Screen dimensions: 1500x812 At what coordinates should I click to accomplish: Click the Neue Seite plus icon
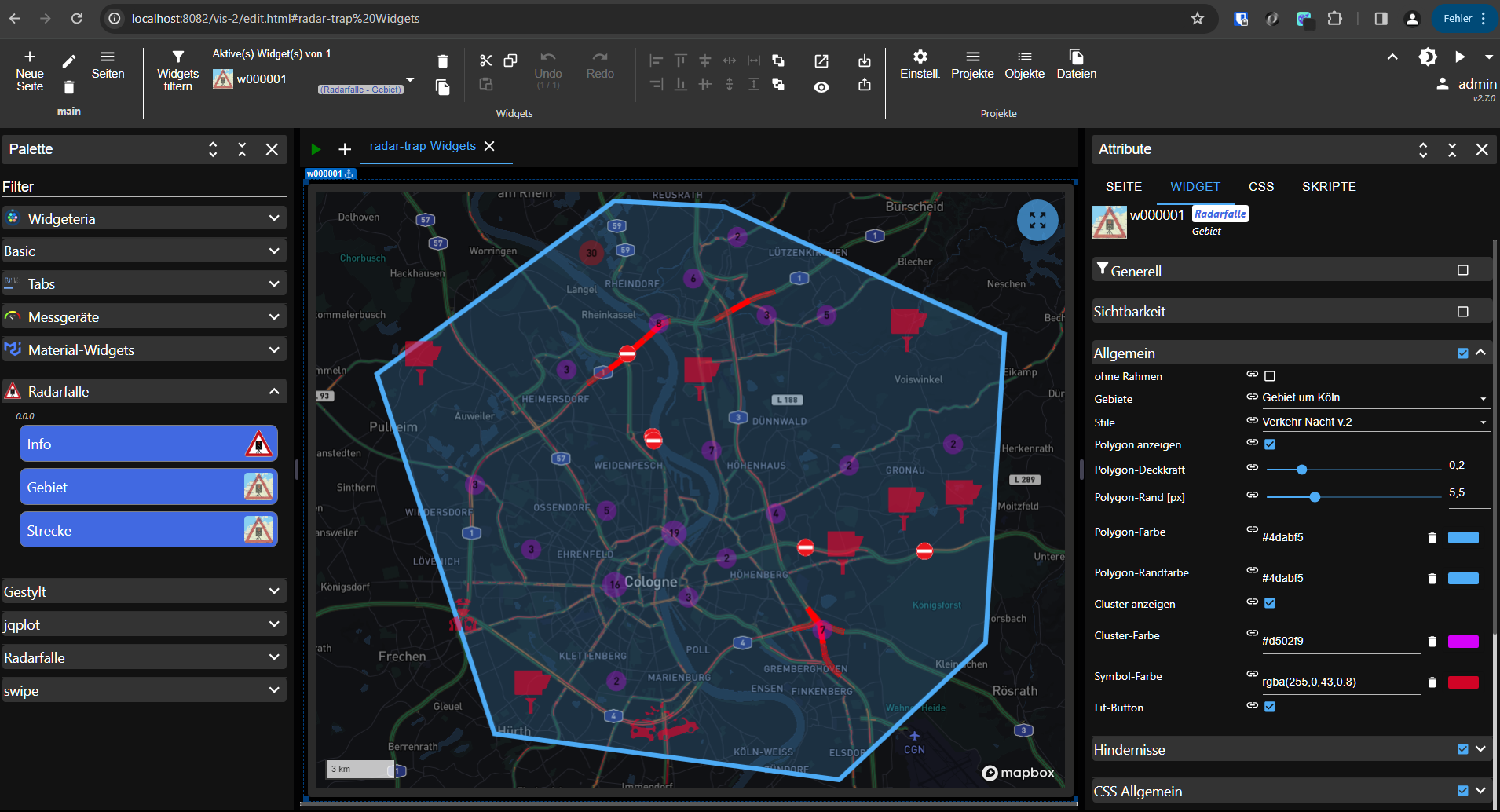(x=30, y=57)
